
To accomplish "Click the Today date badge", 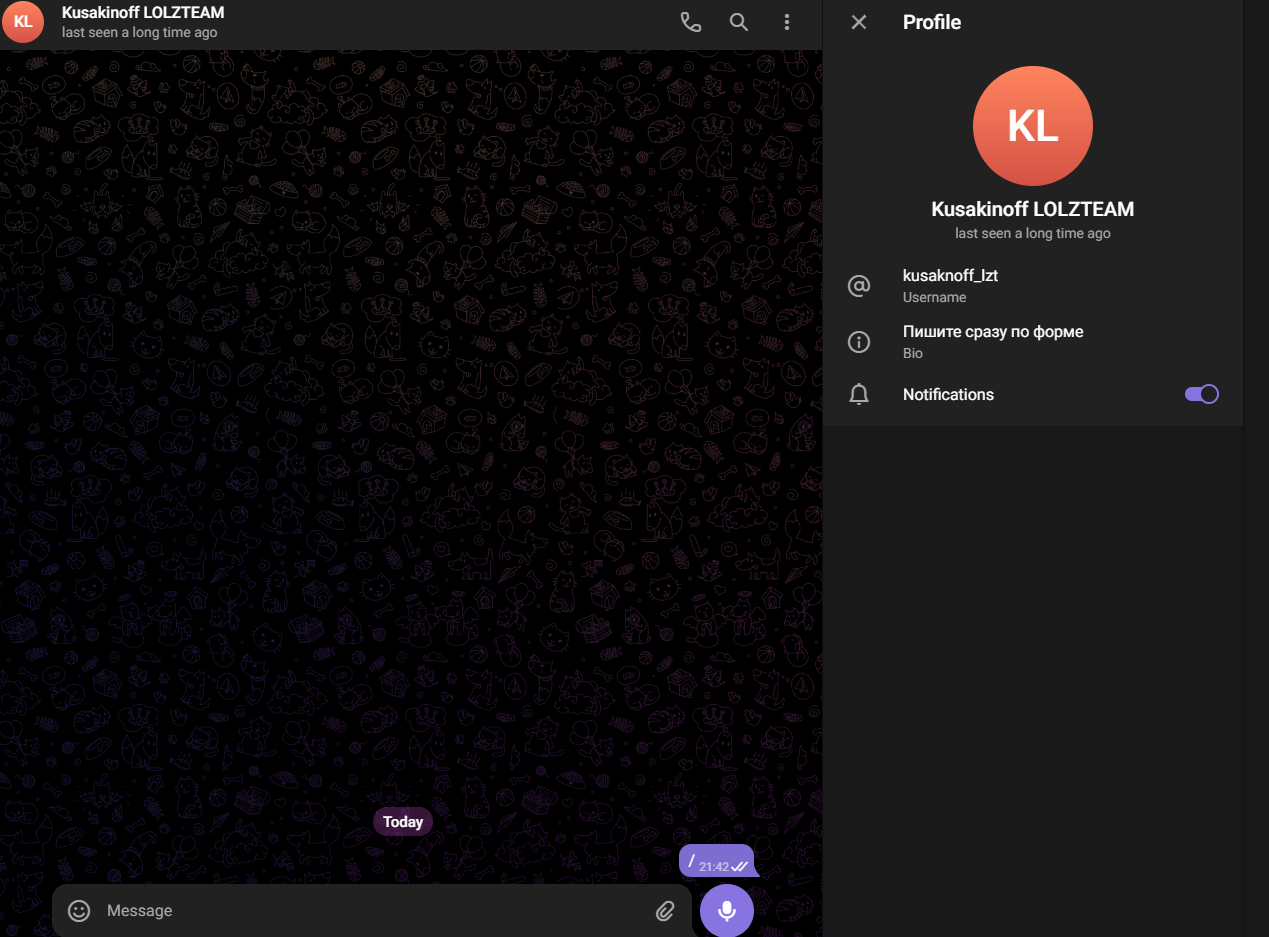I will point(403,822).
